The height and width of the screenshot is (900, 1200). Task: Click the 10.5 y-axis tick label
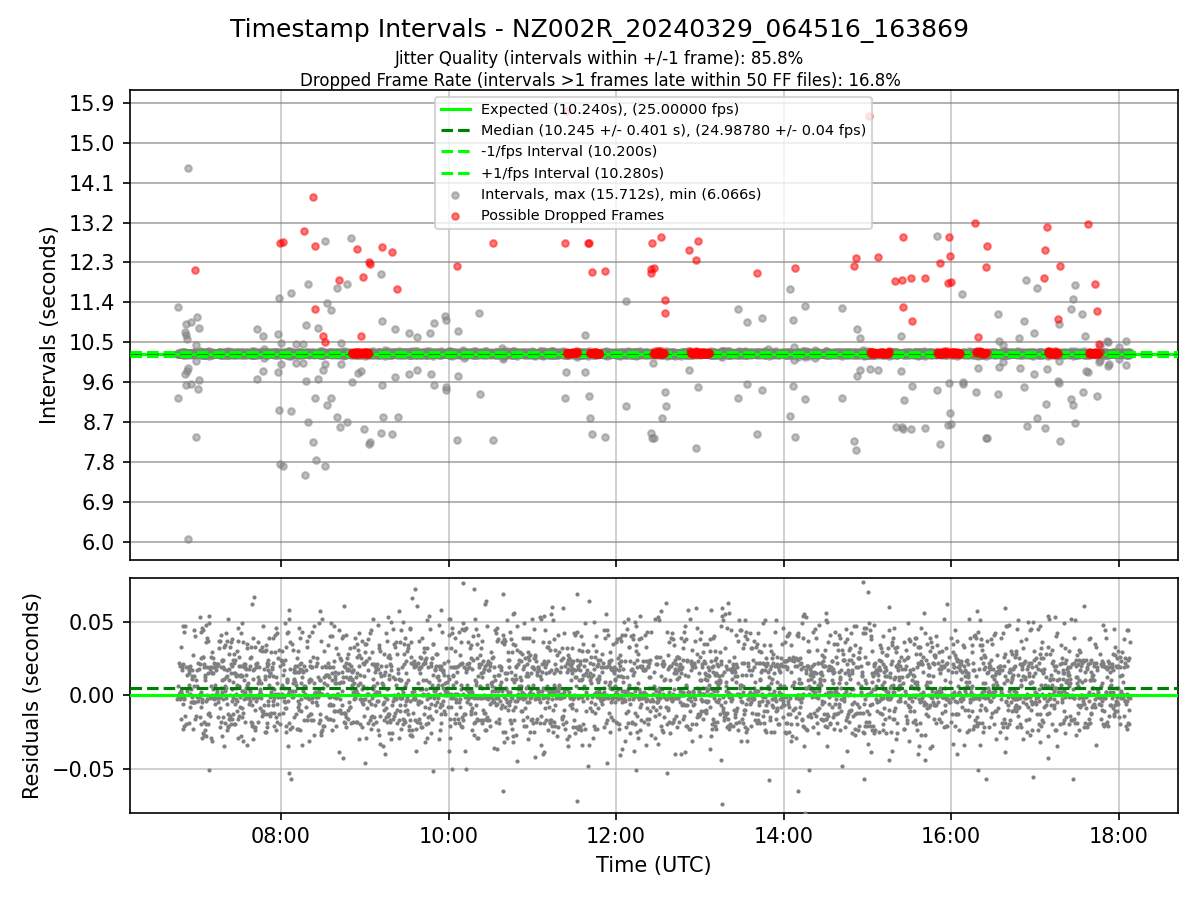tap(96, 343)
